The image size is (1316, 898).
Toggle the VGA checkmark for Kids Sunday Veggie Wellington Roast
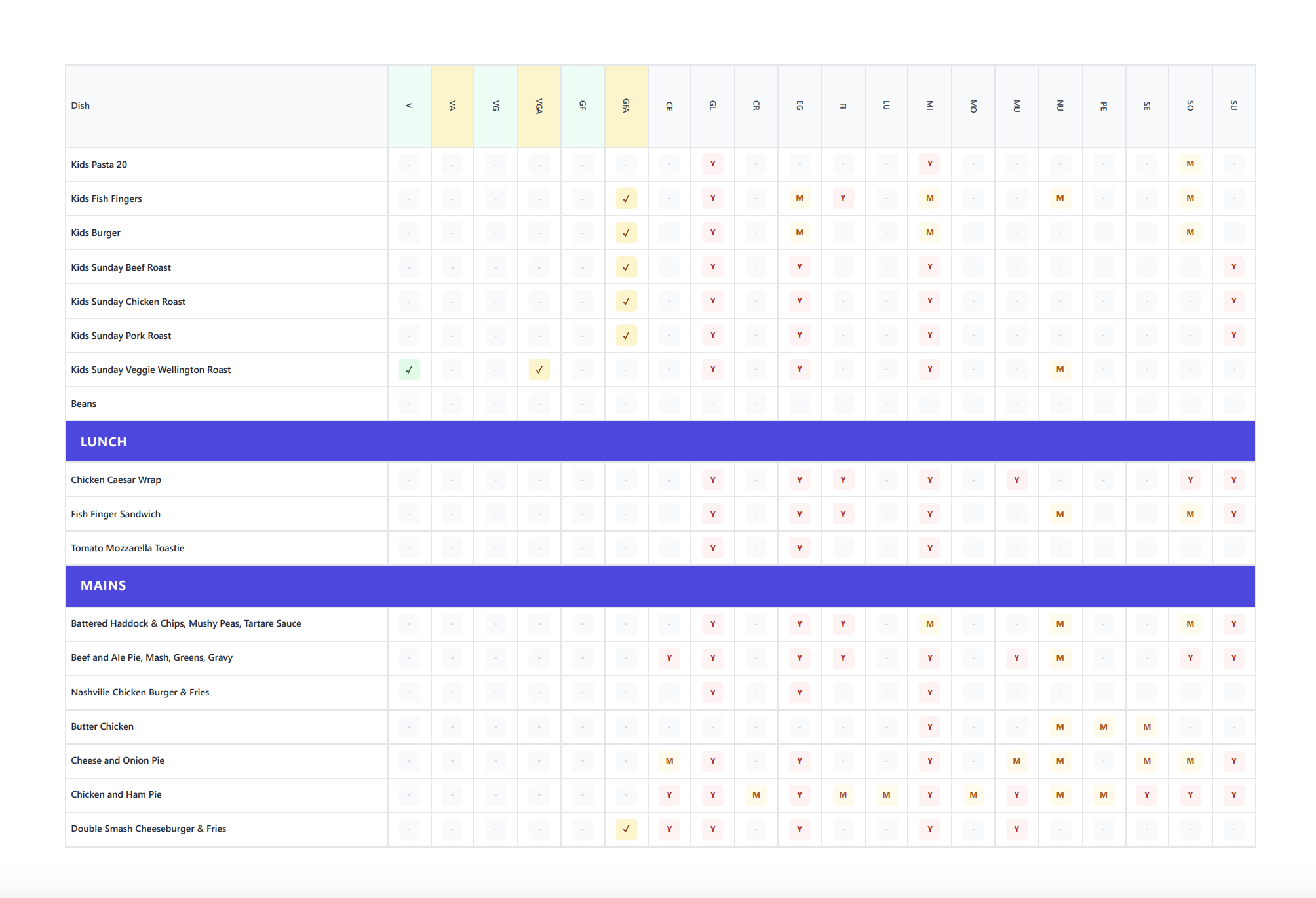(x=539, y=369)
